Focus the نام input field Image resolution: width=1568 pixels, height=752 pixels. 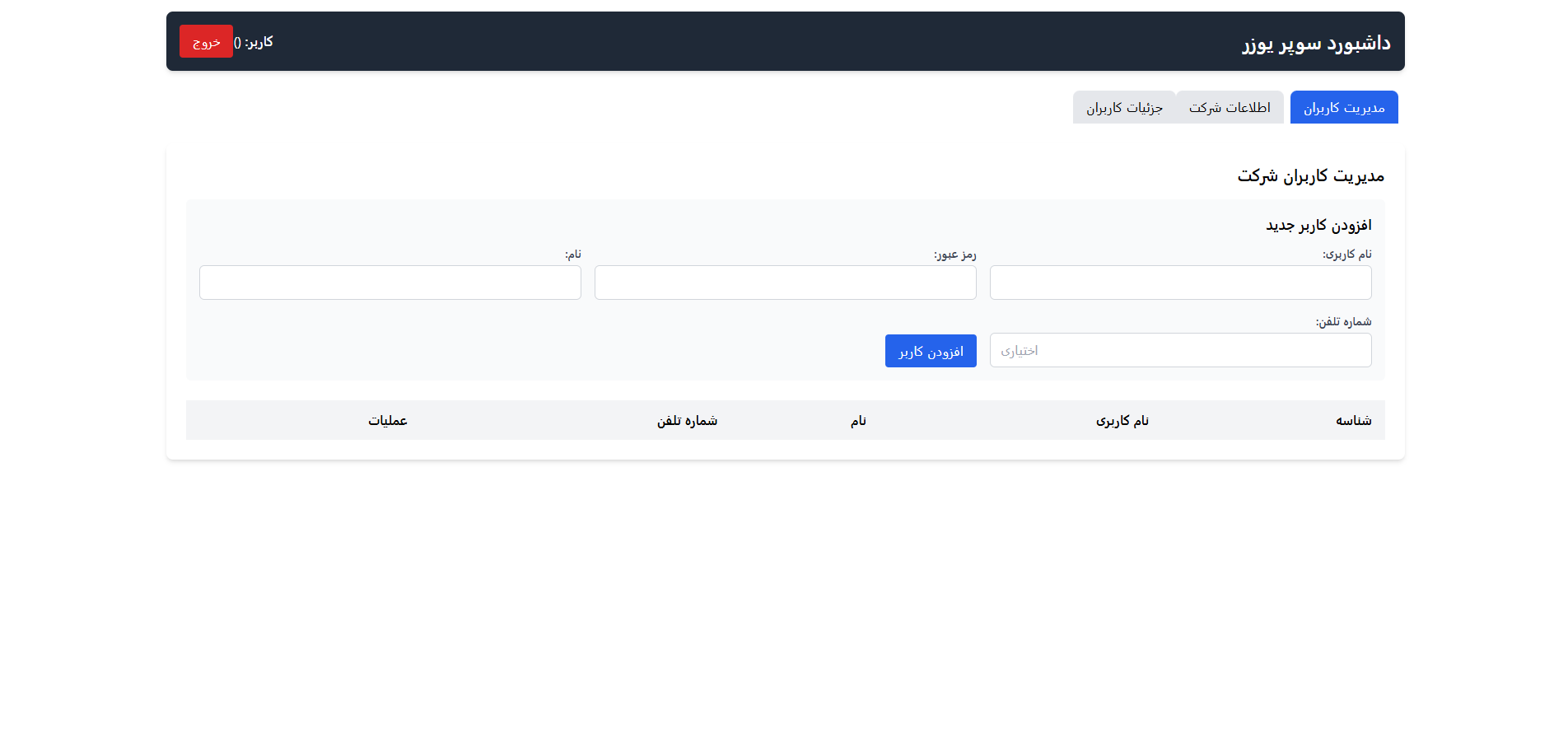[390, 283]
